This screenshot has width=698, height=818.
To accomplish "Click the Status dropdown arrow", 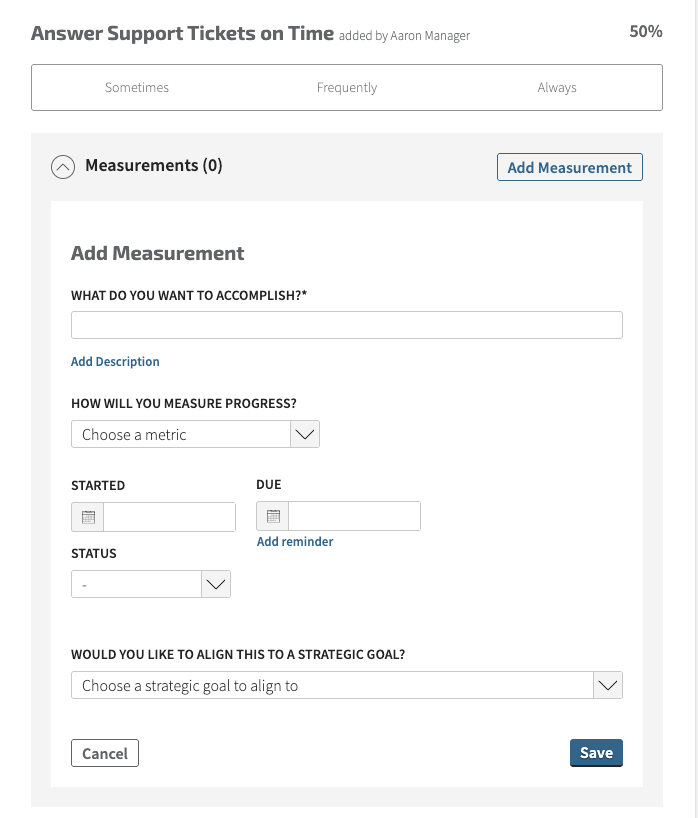I will 216,584.
